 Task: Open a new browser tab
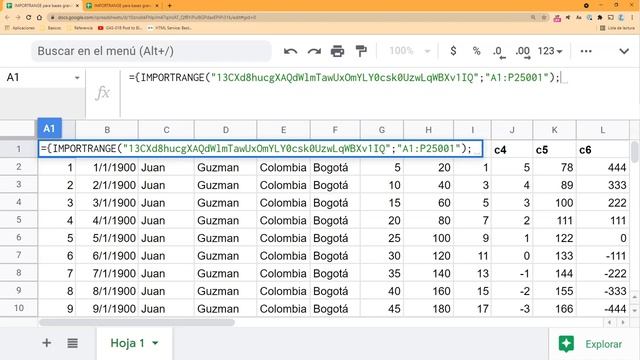pos(169,6)
